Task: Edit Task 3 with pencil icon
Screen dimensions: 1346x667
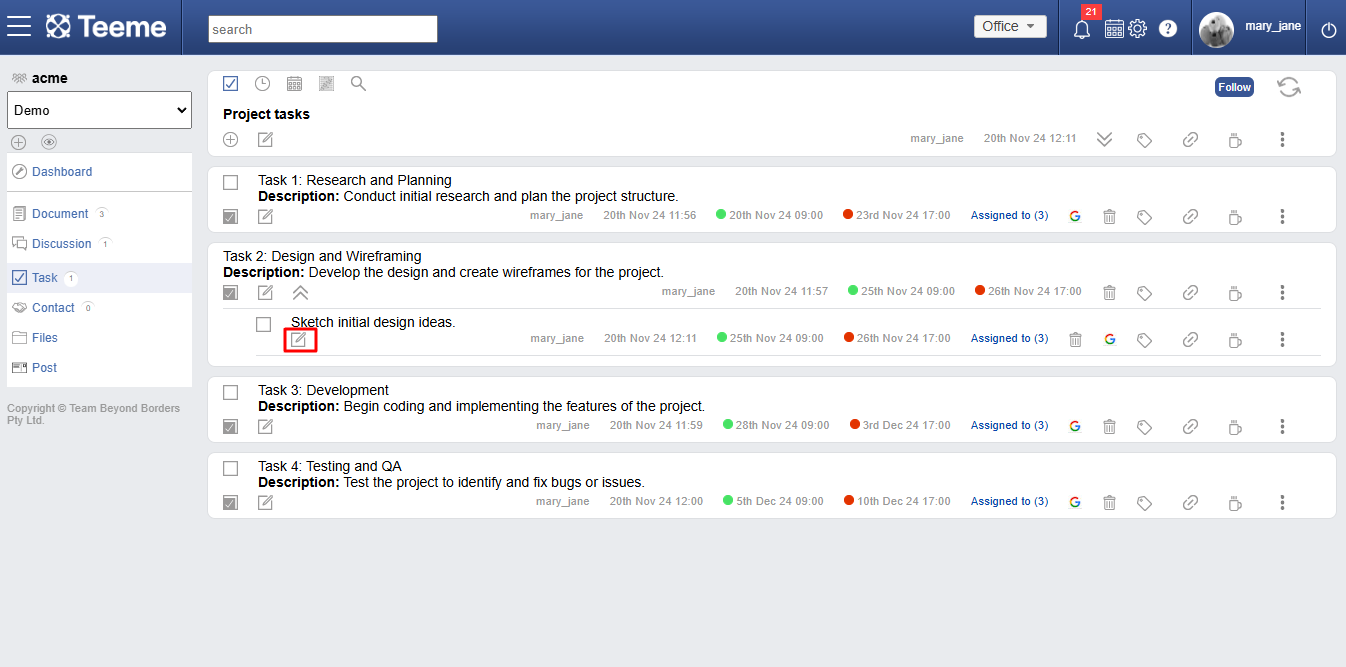Action: click(265, 426)
